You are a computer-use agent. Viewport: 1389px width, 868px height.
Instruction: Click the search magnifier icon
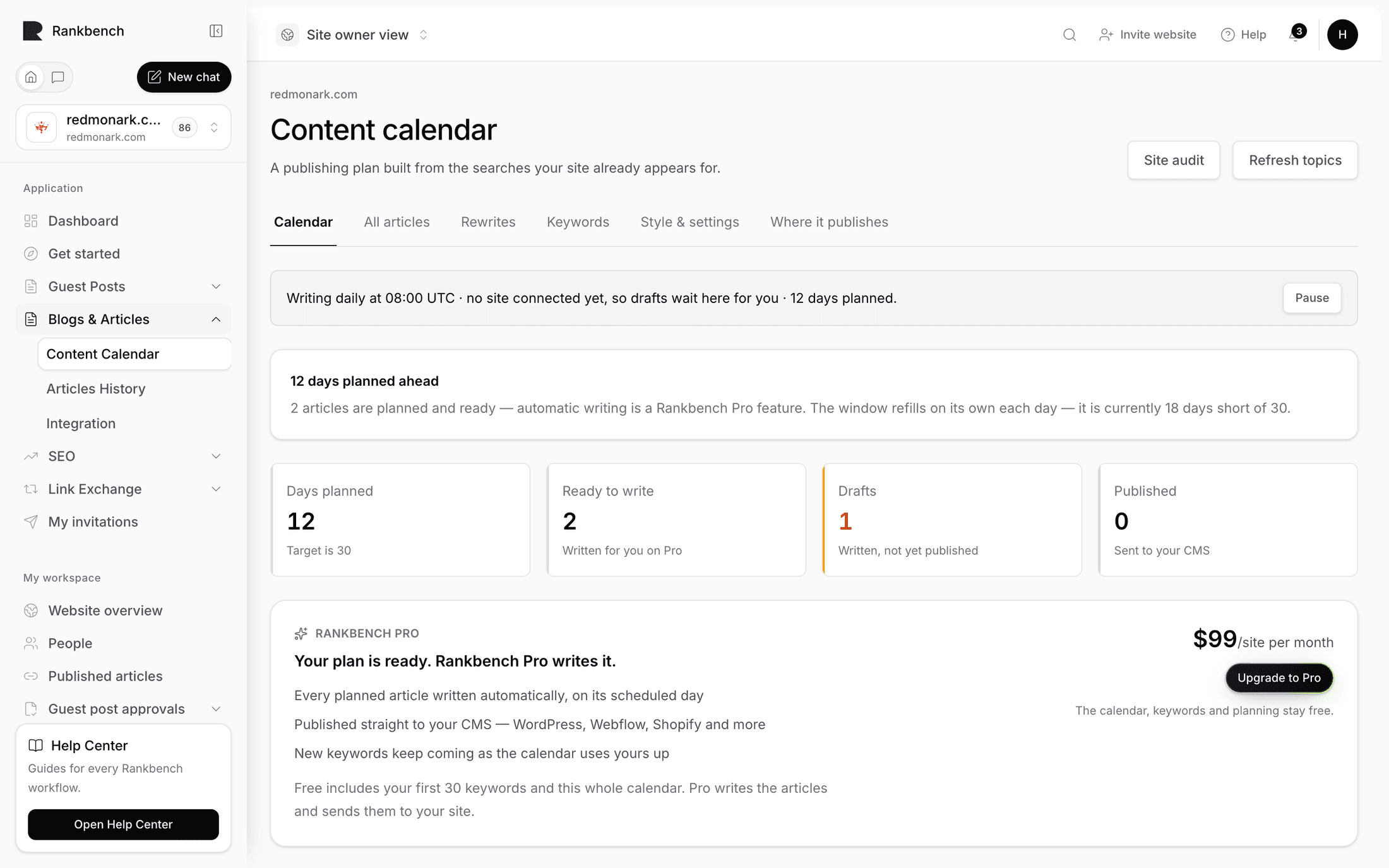point(1069,35)
